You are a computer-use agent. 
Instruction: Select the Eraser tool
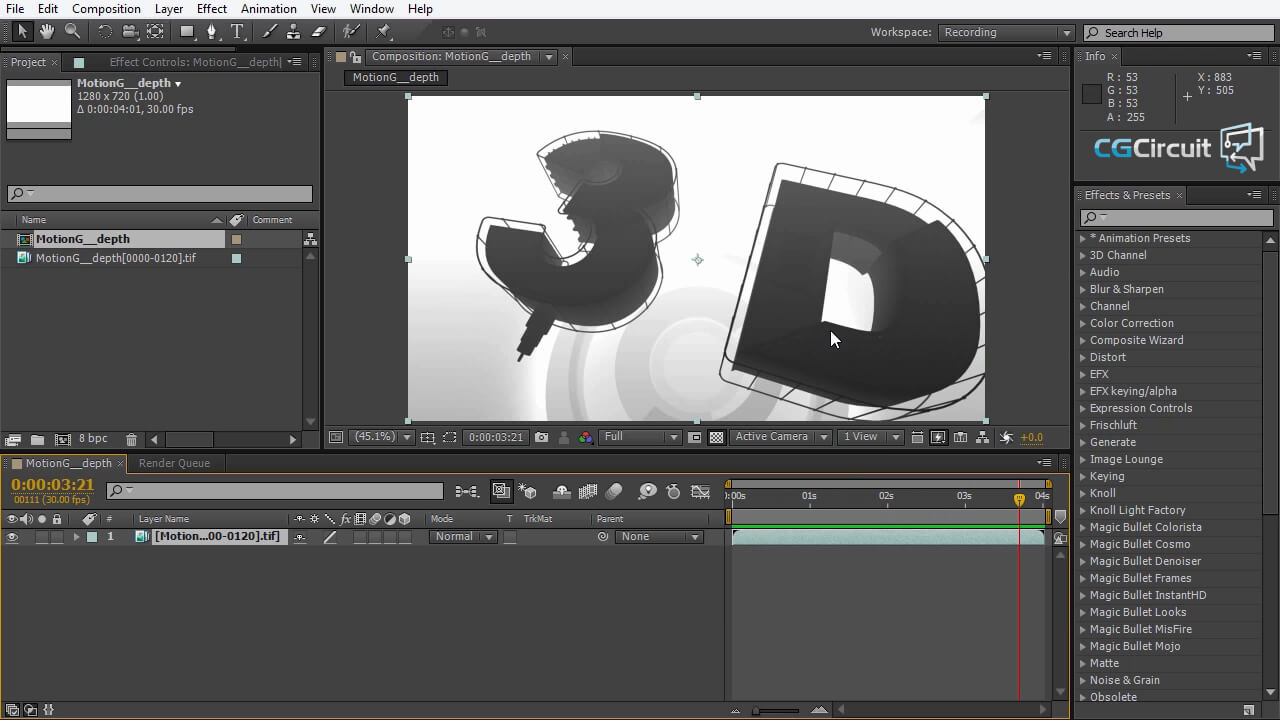pos(318,32)
